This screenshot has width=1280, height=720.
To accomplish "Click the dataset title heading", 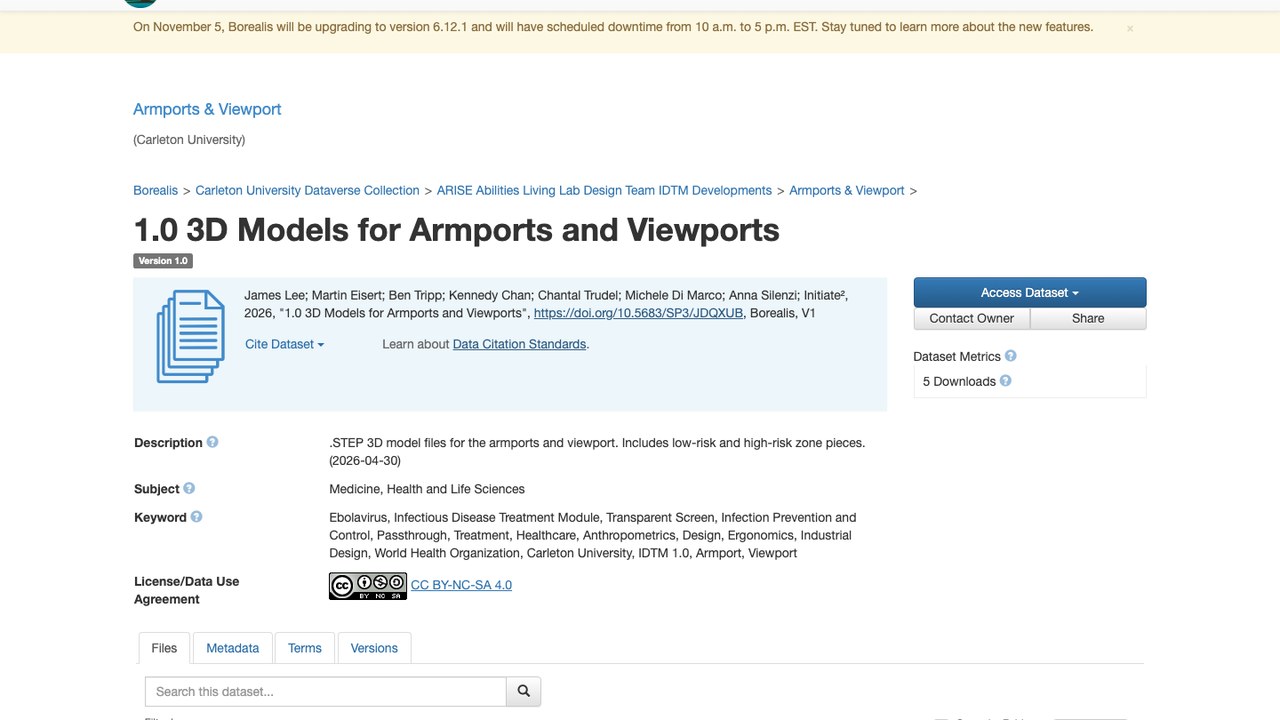I will click(x=456, y=230).
